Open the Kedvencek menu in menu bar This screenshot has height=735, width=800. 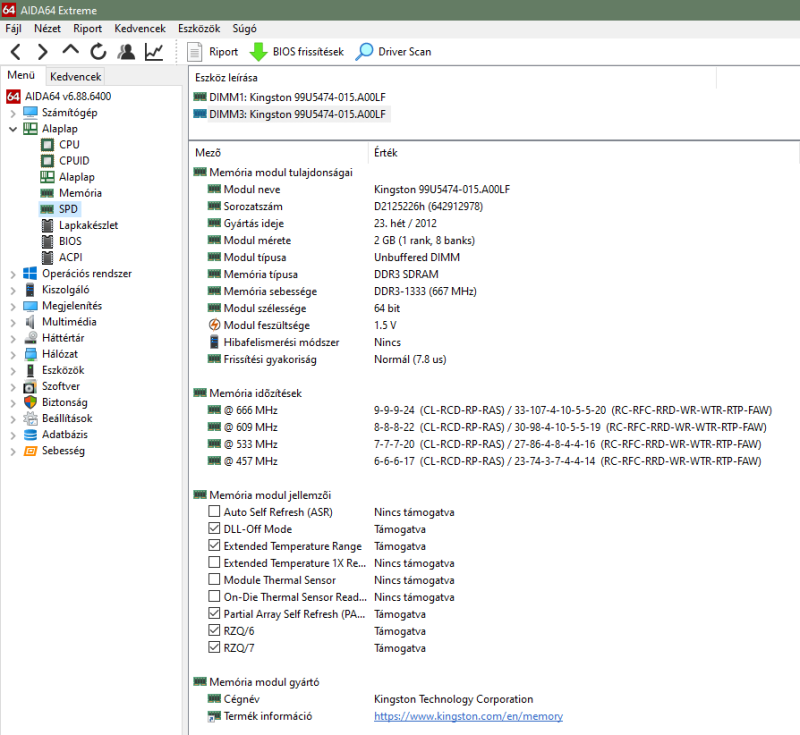pyautogui.click(x=140, y=29)
